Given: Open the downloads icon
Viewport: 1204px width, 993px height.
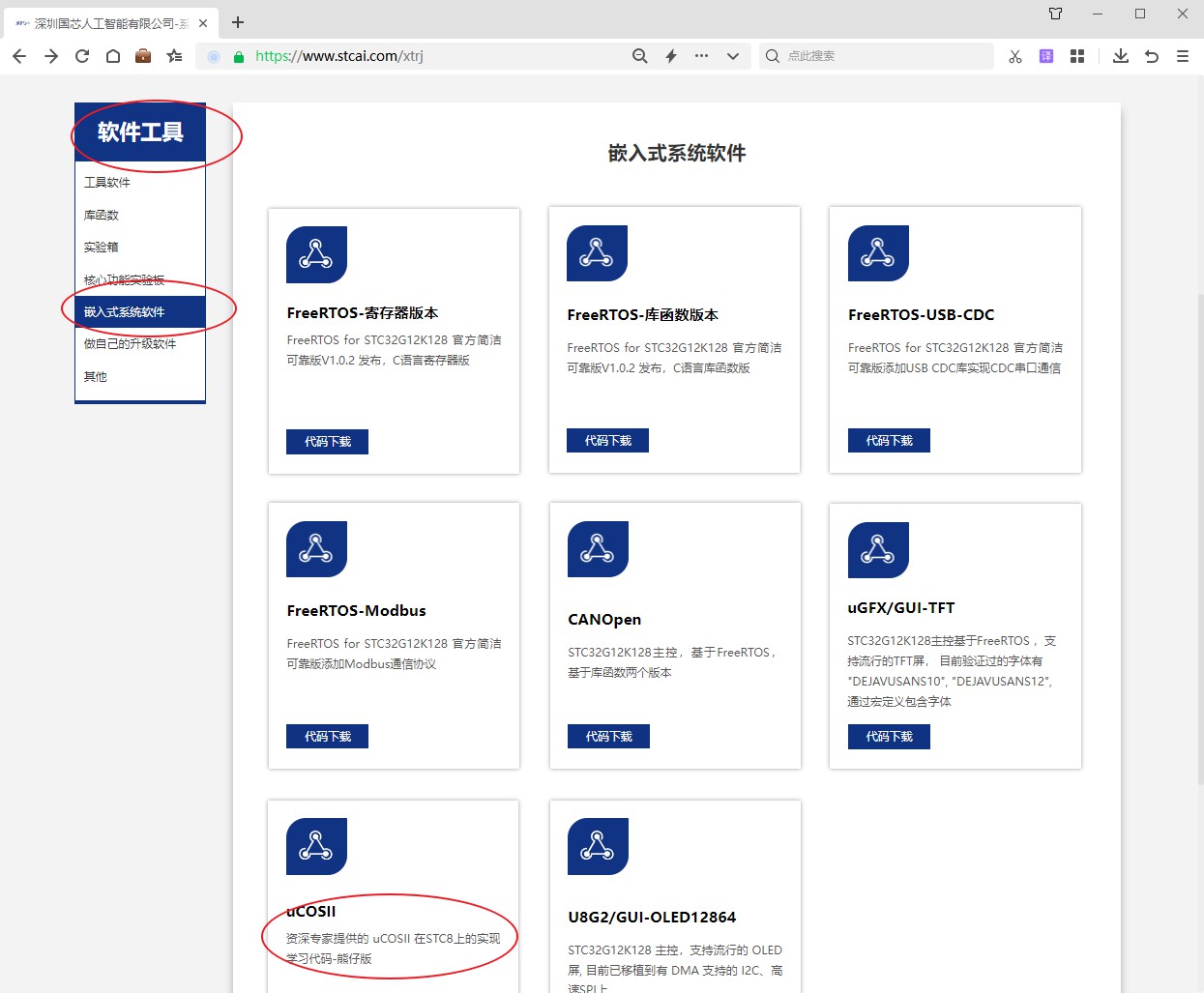Looking at the screenshot, I should click(x=1121, y=56).
